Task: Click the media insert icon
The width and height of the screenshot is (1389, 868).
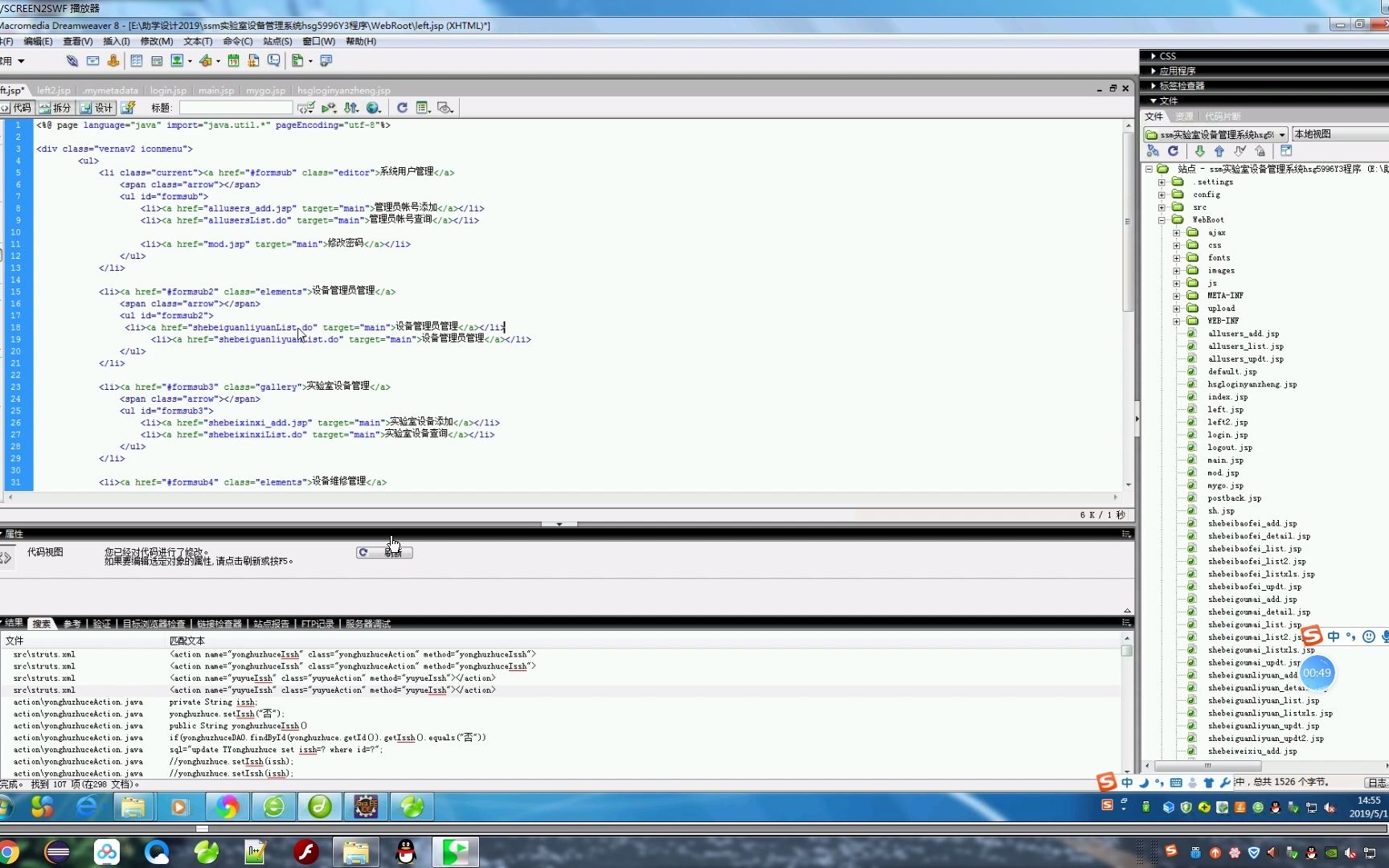Action: pyautogui.click(x=206, y=61)
